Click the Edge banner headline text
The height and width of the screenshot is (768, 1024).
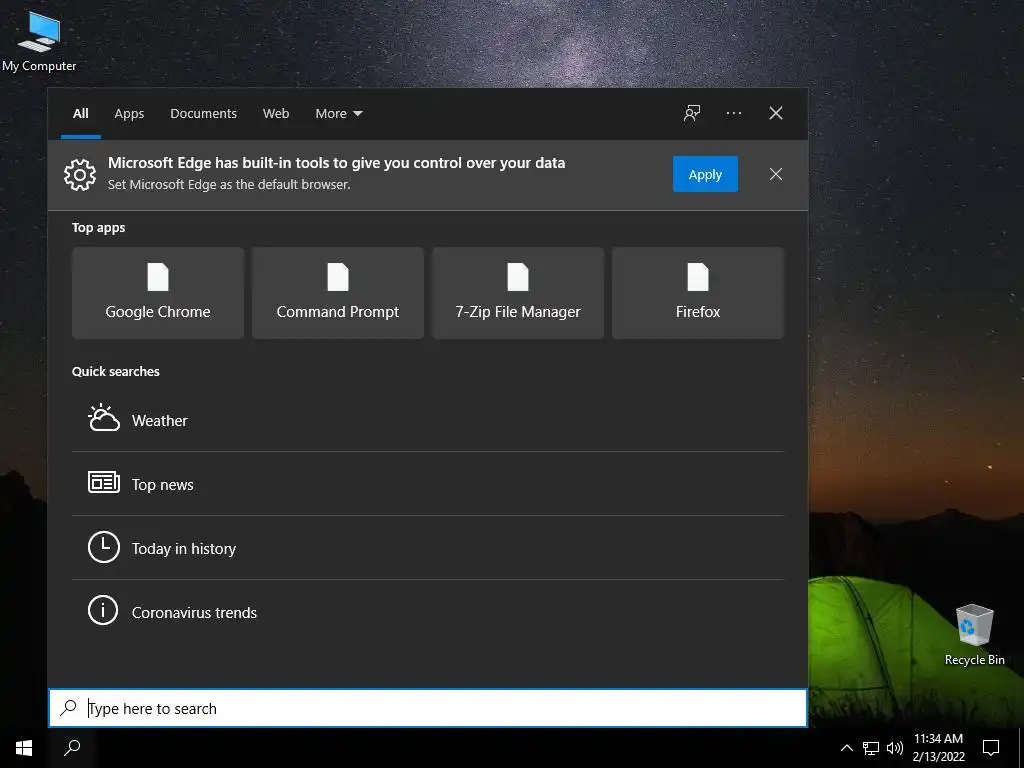coord(336,163)
